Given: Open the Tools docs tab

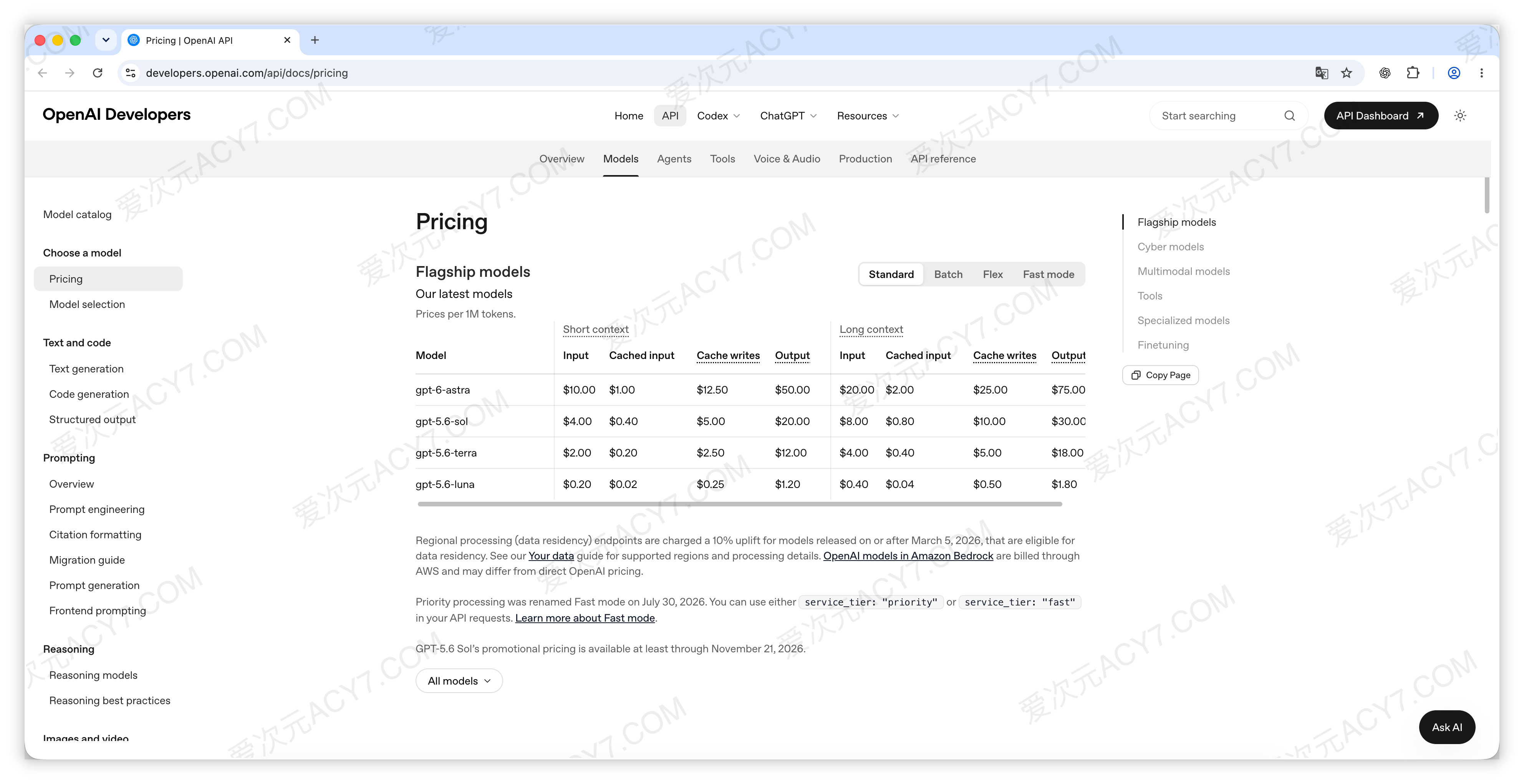Looking at the screenshot, I should 722,159.
